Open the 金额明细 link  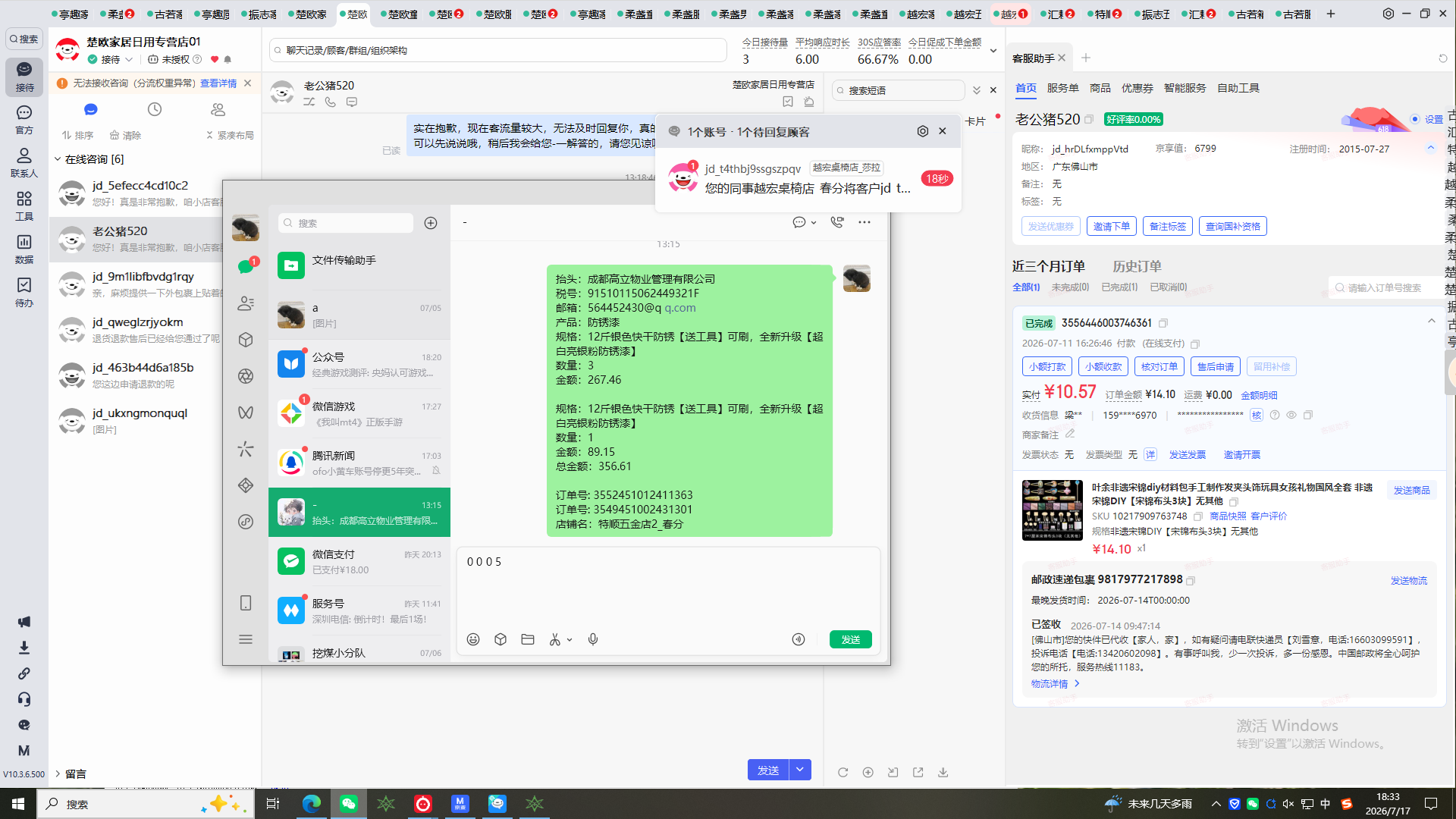coord(1259,395)
